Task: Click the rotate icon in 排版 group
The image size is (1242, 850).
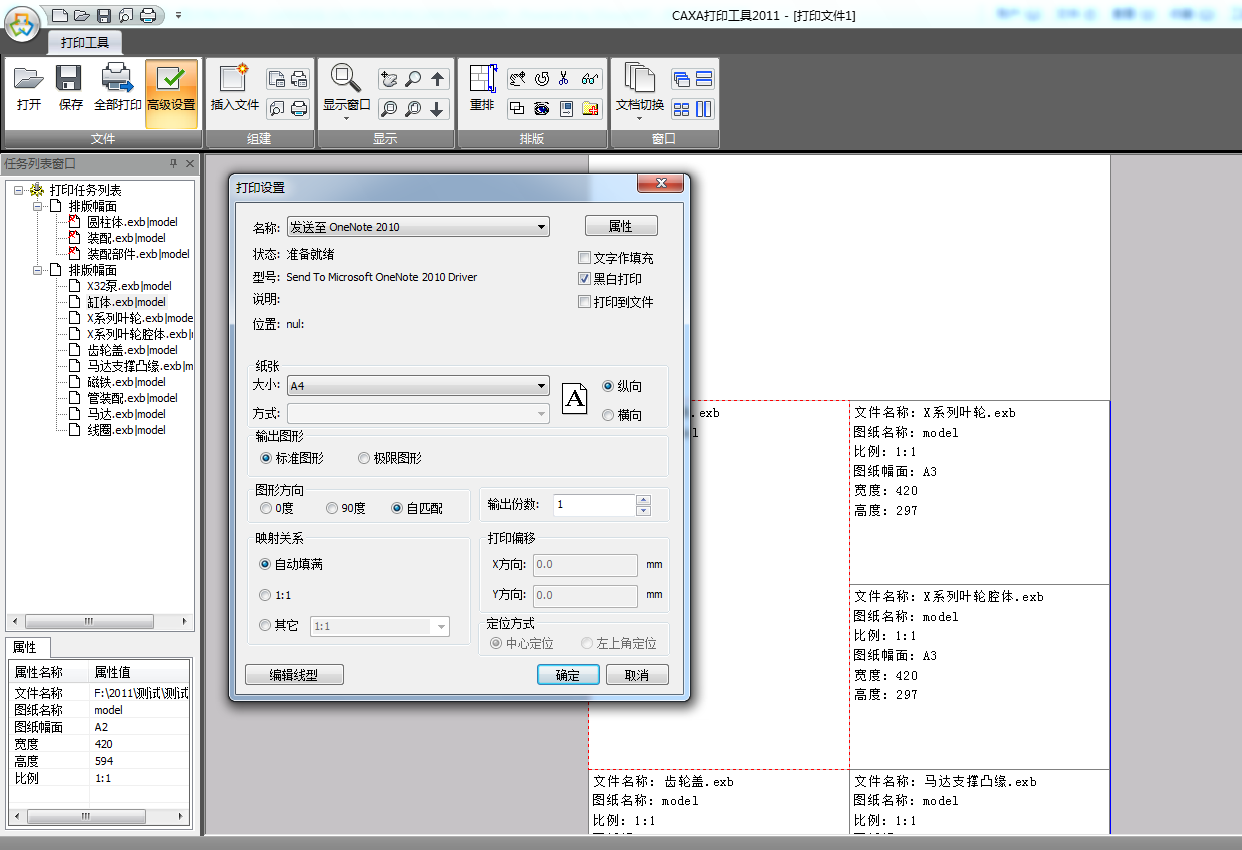Action: coord(541,79)
